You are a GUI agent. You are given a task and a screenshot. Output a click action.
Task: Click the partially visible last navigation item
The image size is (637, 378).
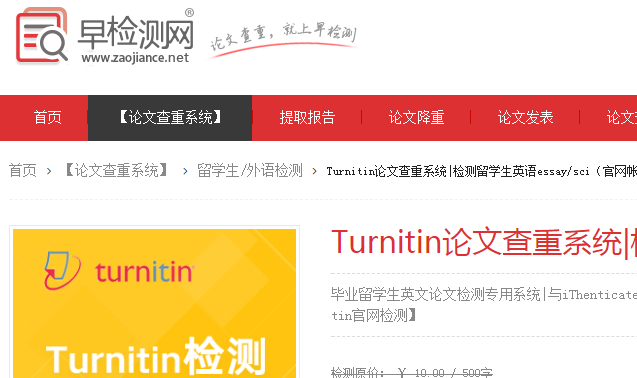[x=622, y=117]
